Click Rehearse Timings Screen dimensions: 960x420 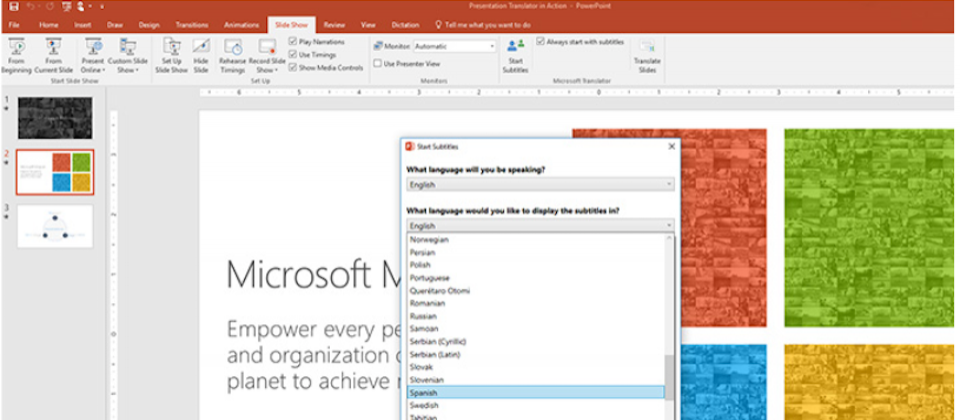(232, 56)
